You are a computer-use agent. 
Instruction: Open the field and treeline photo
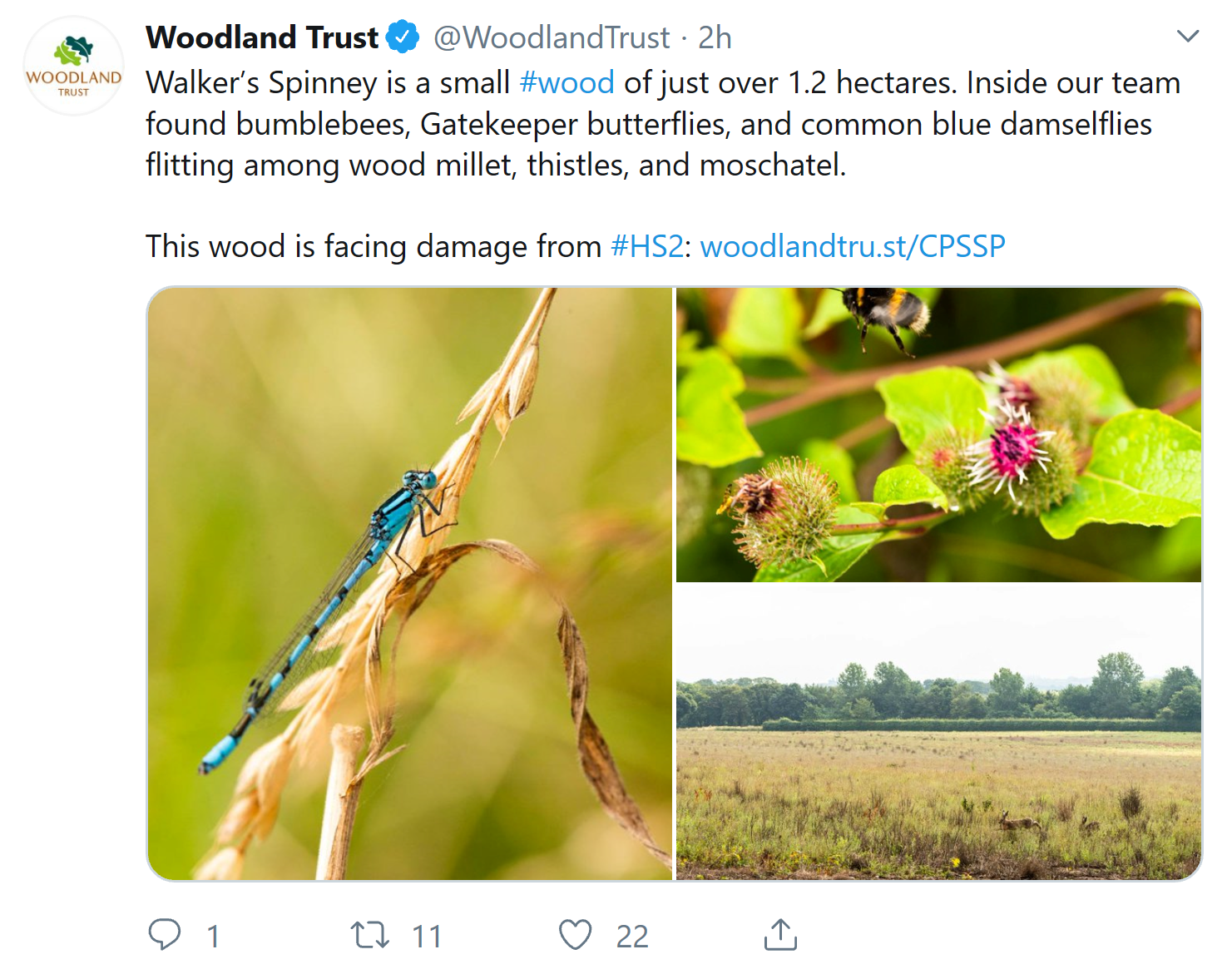pos(938,732)
